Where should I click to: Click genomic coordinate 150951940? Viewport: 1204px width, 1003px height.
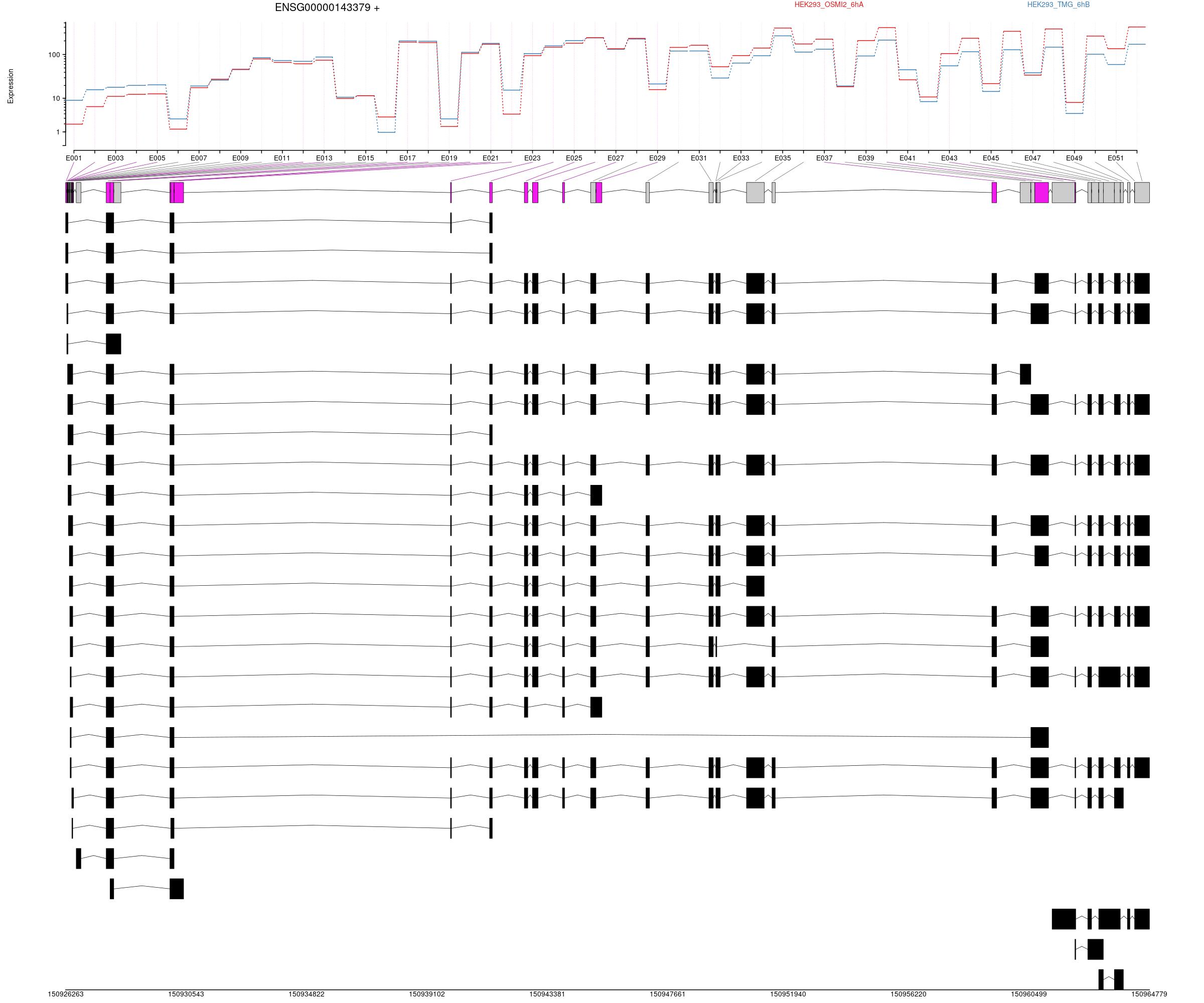tap(788, 994)
